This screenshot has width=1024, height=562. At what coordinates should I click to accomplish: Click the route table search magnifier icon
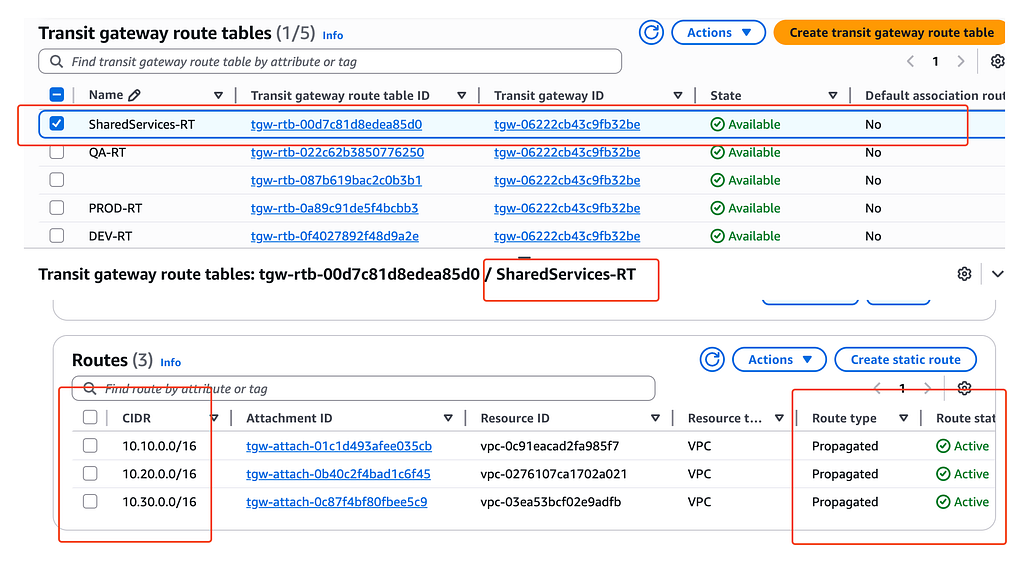point(57,61)
